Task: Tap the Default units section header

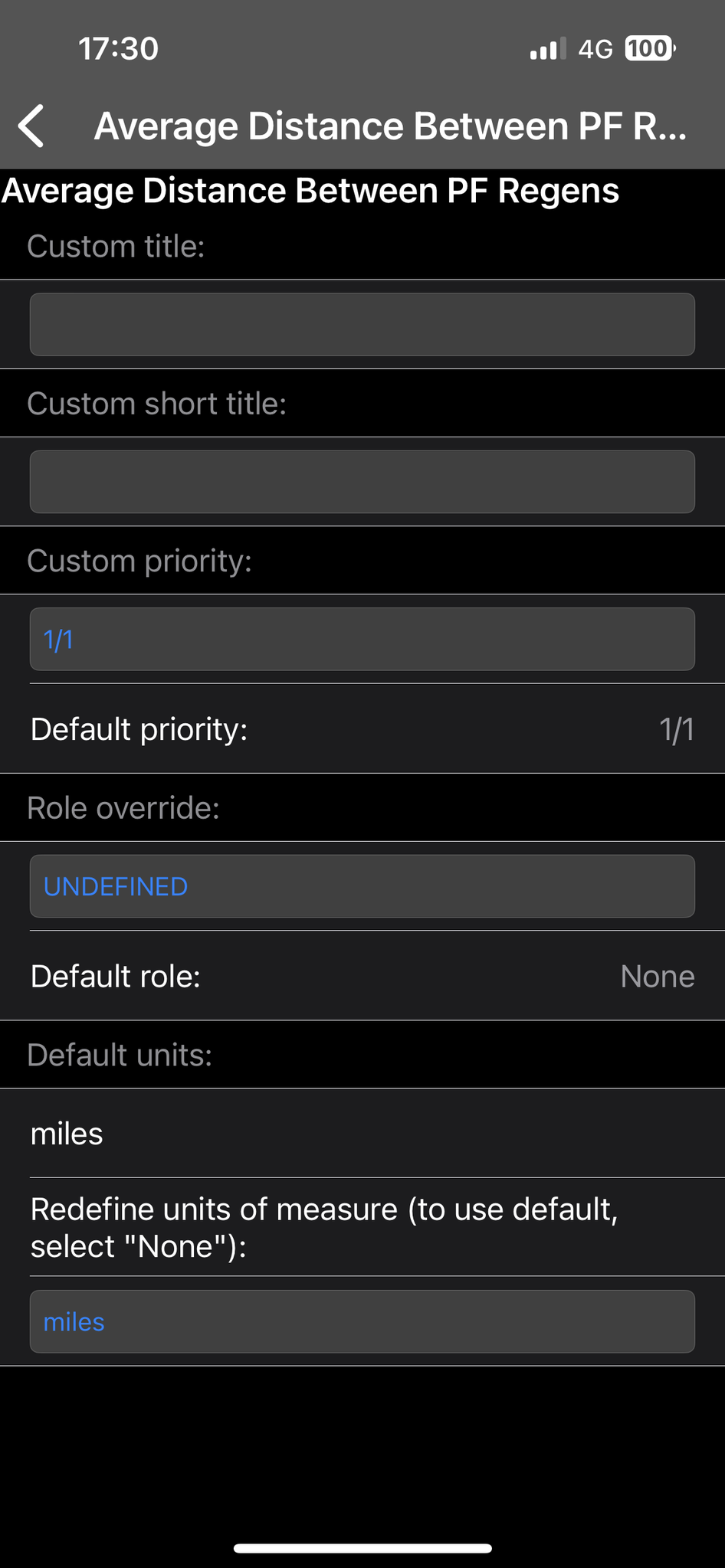Action: [x=120, y=1055]
